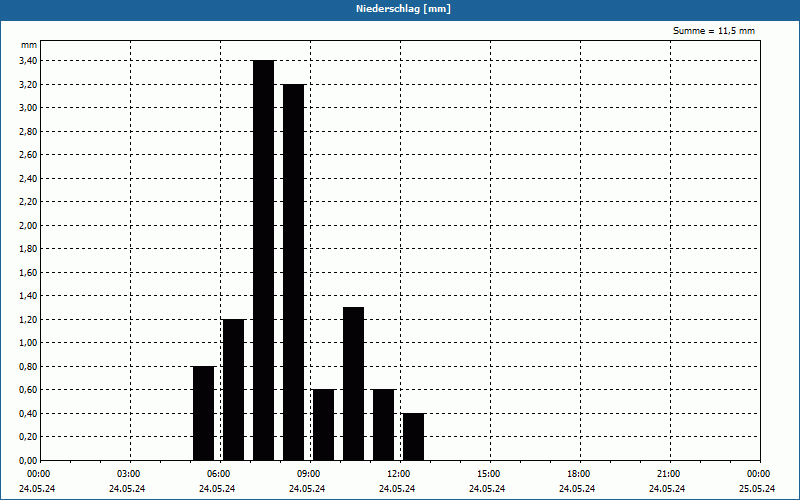This screenshot has width=800, height=500.
Task: Click the 0,40 y-axis label
Action: [x=28, y=413]
